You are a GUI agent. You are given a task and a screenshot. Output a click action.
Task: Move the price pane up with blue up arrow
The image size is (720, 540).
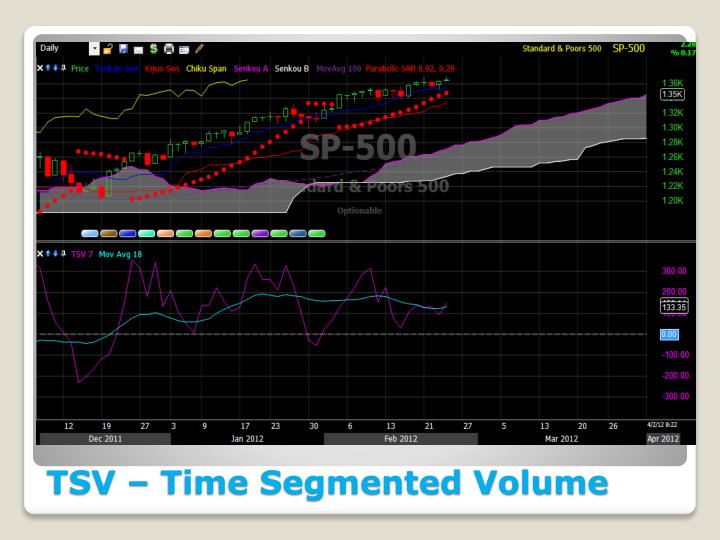(x=48, y=68)
